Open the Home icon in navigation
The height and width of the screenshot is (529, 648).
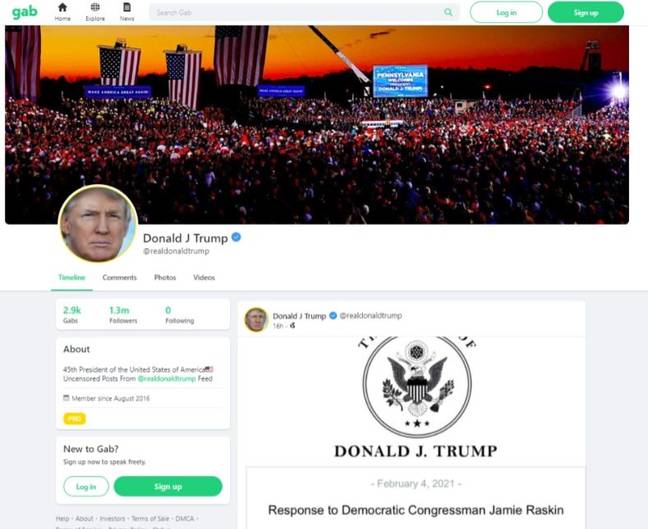62,7
